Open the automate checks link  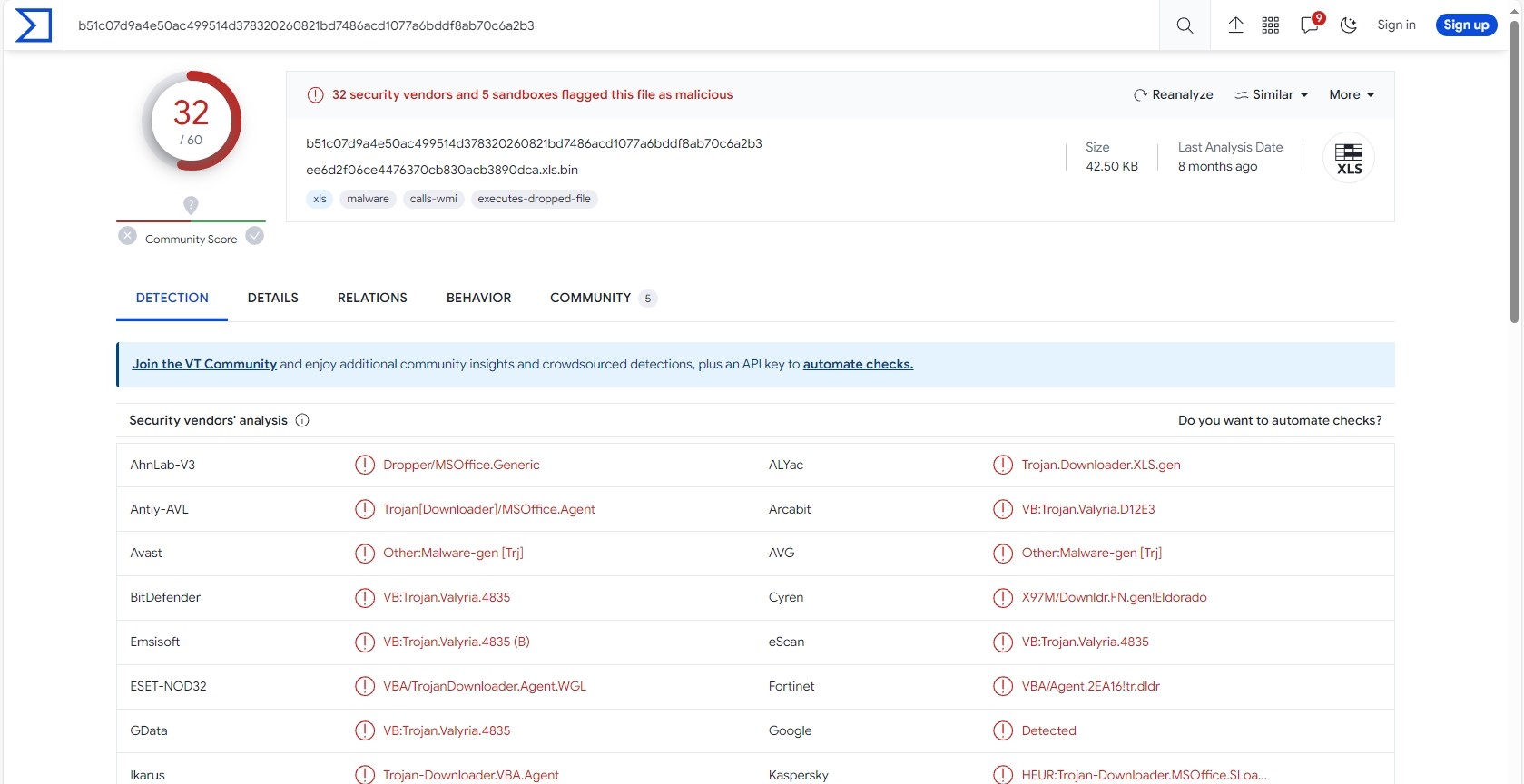tap(858, 364)
